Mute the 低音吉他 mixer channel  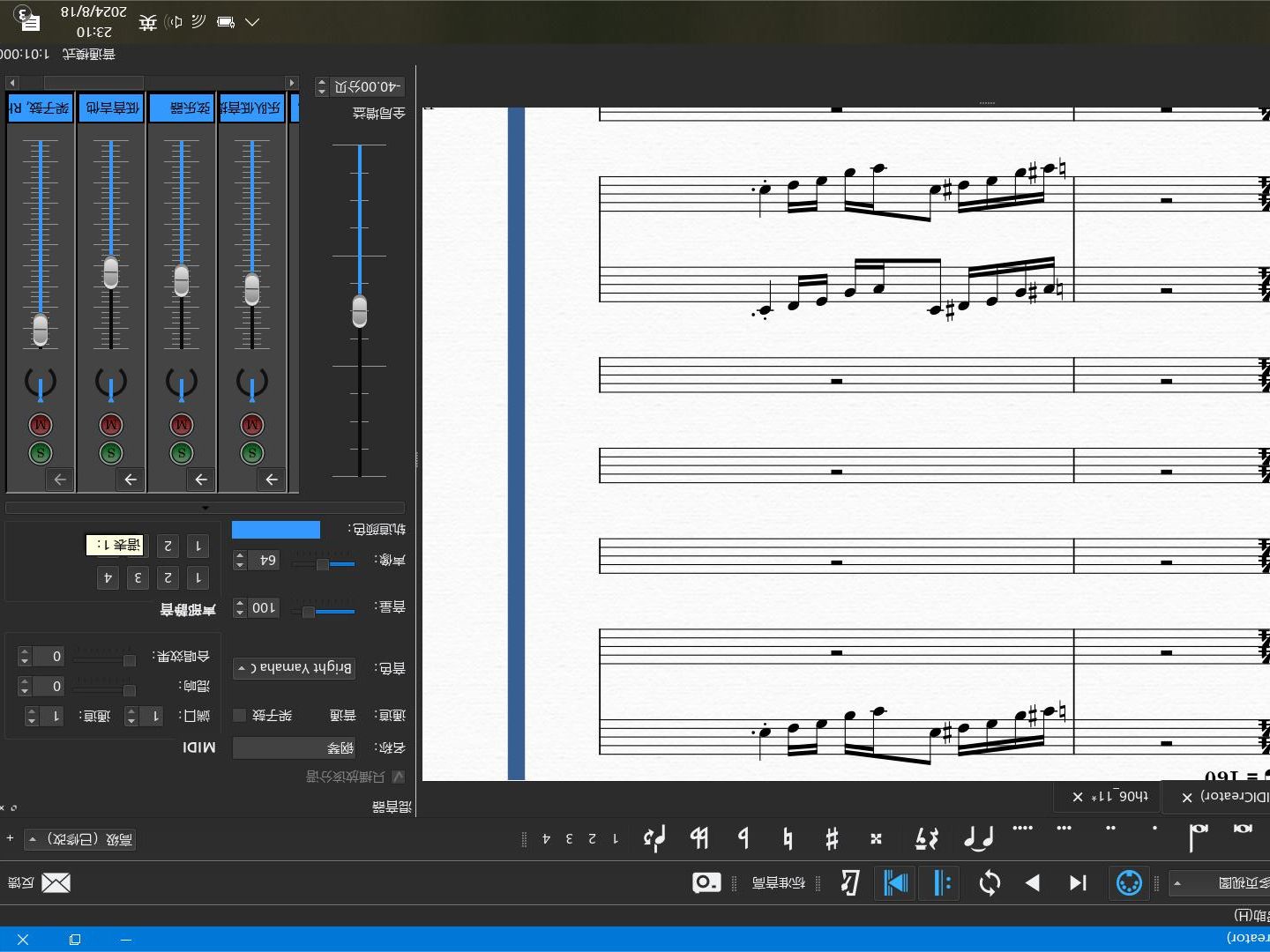[110, 425]
